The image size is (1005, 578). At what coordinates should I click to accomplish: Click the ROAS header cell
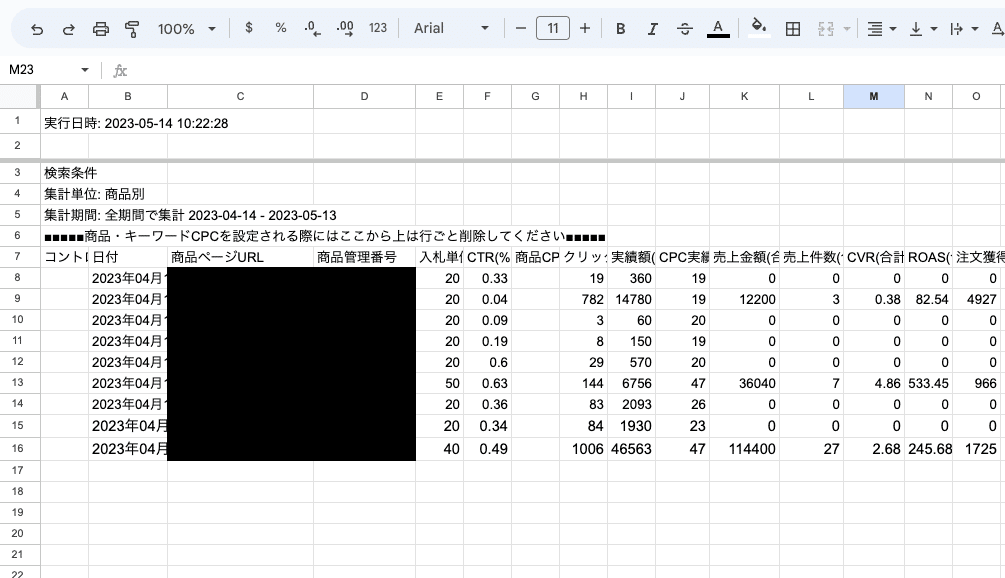[928, 257]
